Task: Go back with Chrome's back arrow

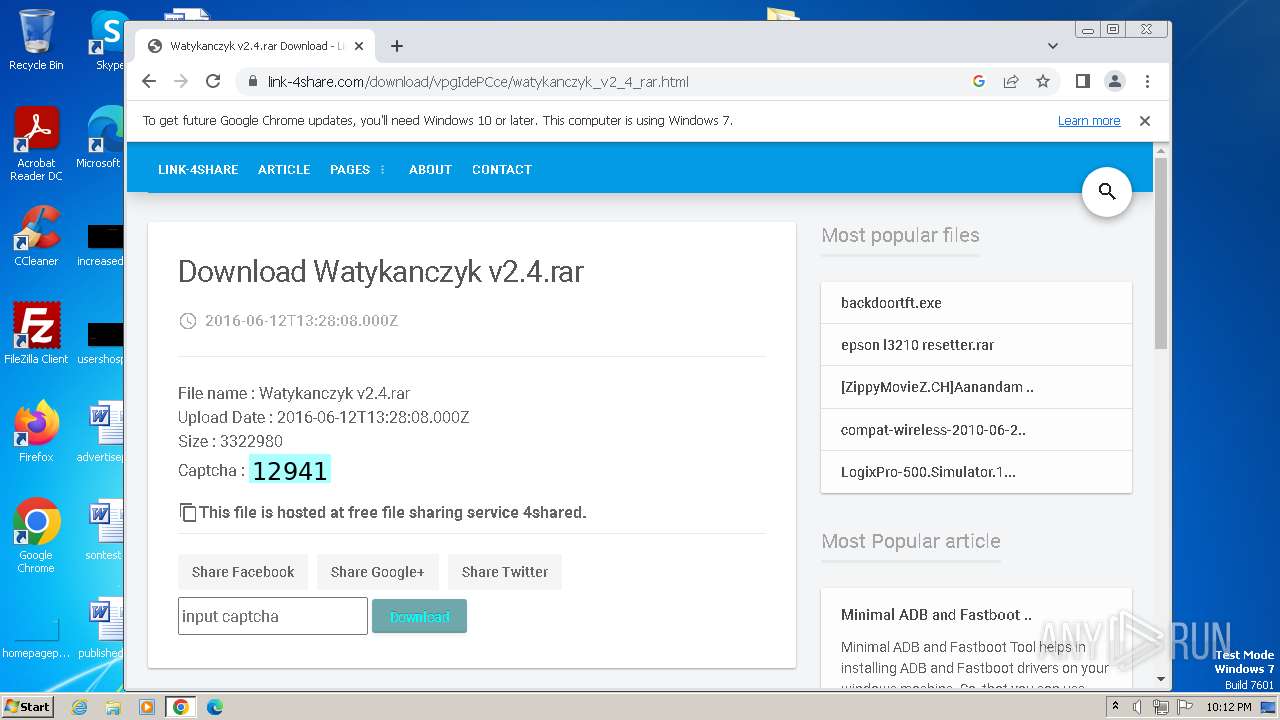Action: tap(149, 81)
